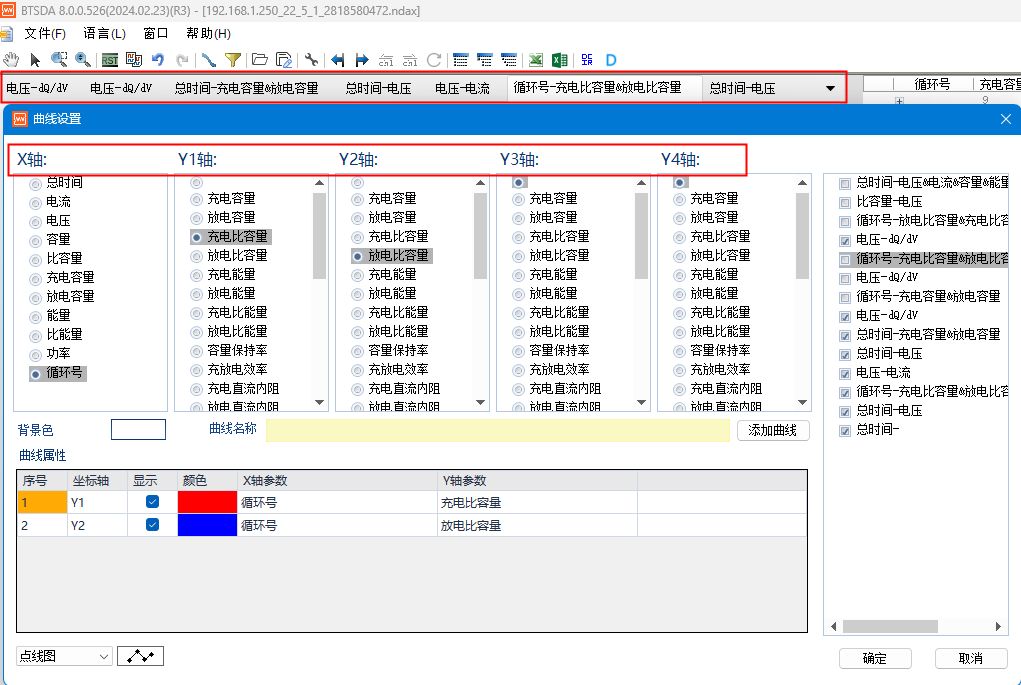1021x685 pixels.
Task: Click the blue left arrow icon
Action: tap(337, 60)
